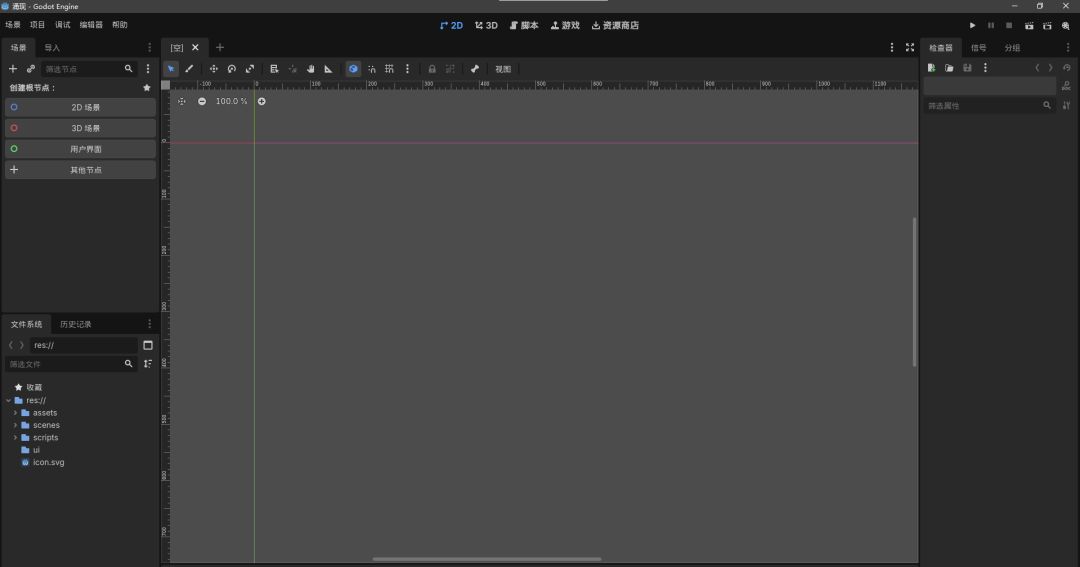
Task: Open the 脚本 script workspace
Action: pyautogui.click(x=524, y=25)
